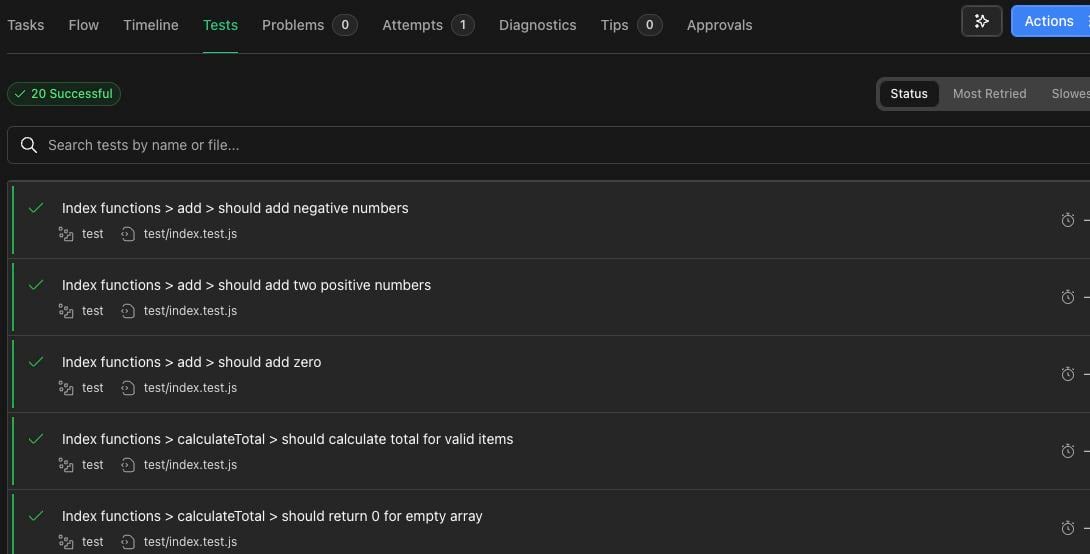Open the Diagnostics tab
This screenshot has height=554, width=1090.
pyautogui.click(x=537, y=25)
